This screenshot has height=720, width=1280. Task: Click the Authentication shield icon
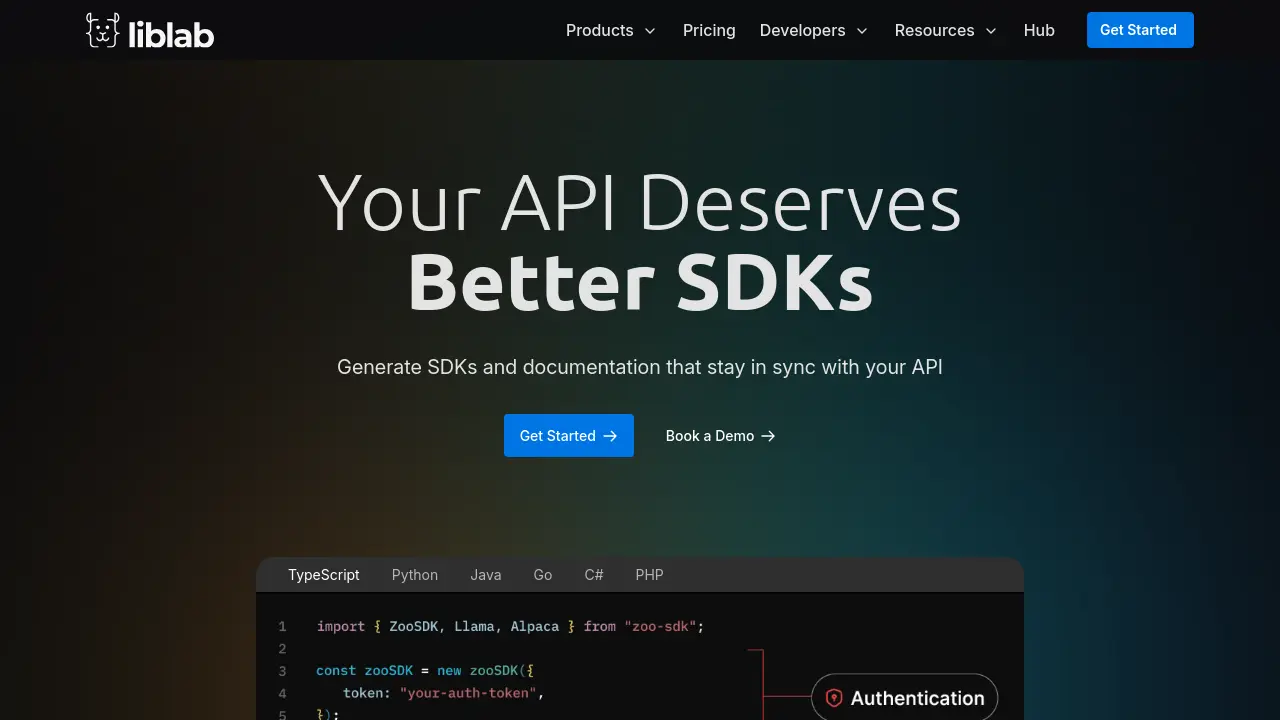pyautogui.click(x=833, y=698)
